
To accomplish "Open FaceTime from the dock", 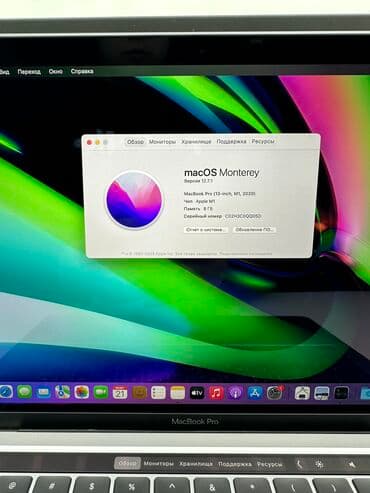I will pos(101,393).
